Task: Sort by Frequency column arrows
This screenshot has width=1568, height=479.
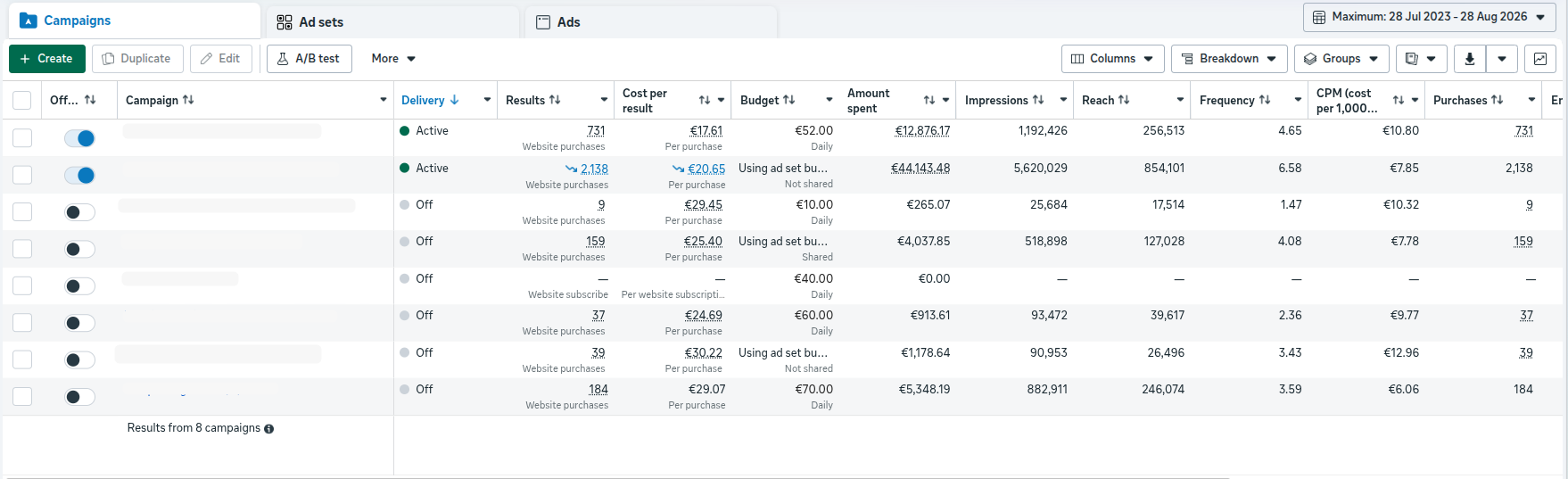Action: coord(1265,100)
